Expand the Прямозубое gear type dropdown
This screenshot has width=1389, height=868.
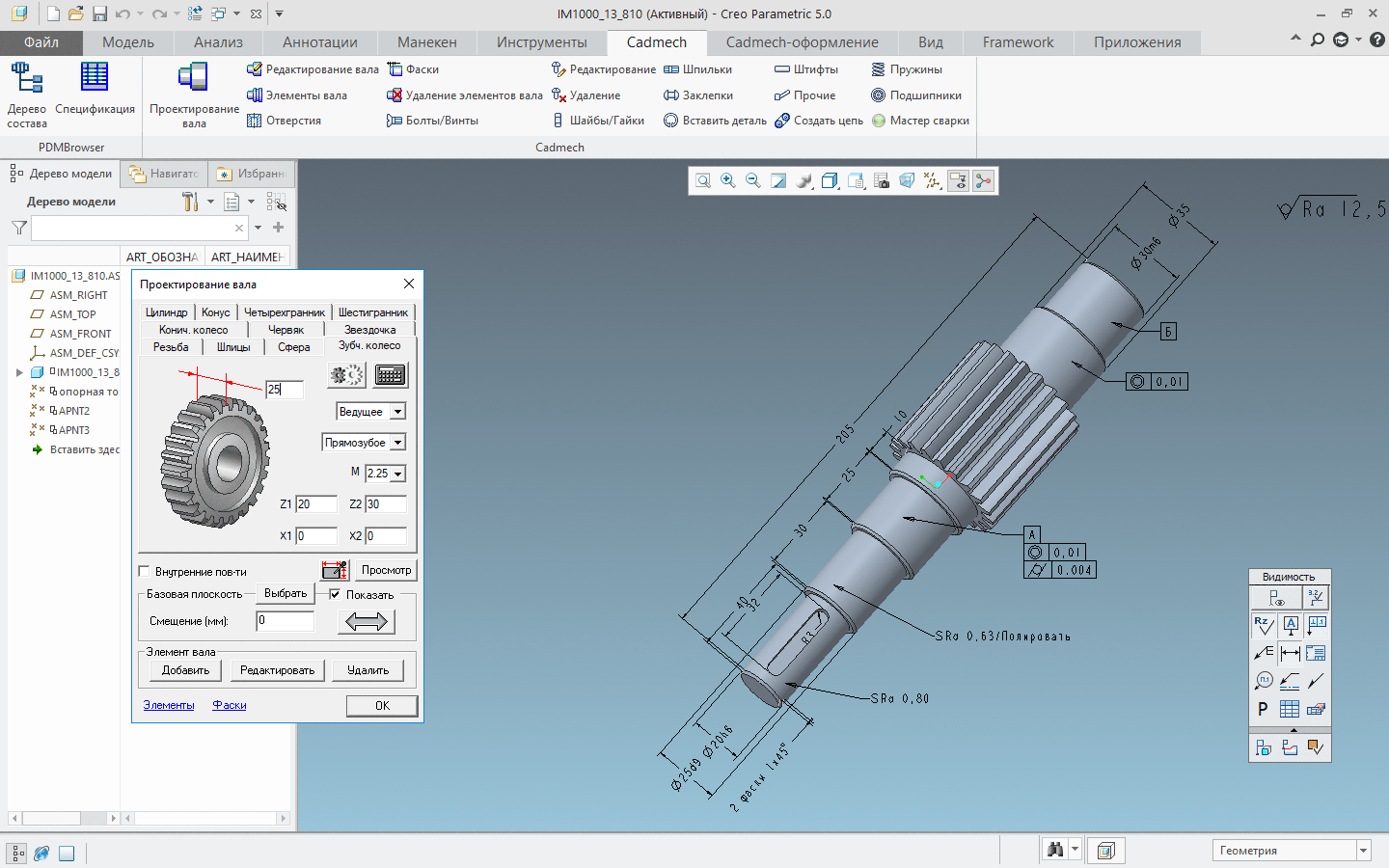click(397, 443)
